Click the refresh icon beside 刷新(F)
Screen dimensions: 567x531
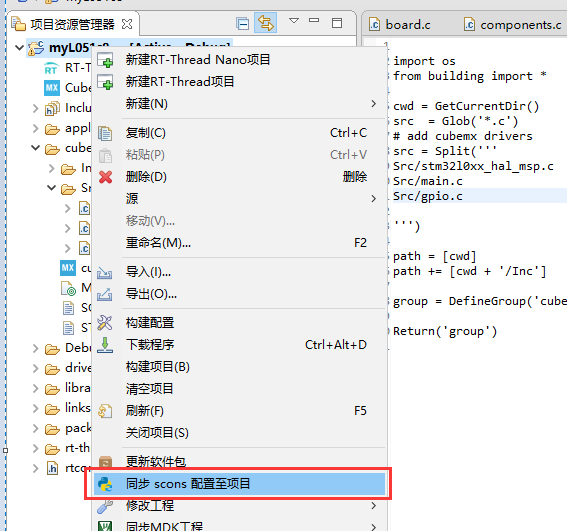coord(105,411)
